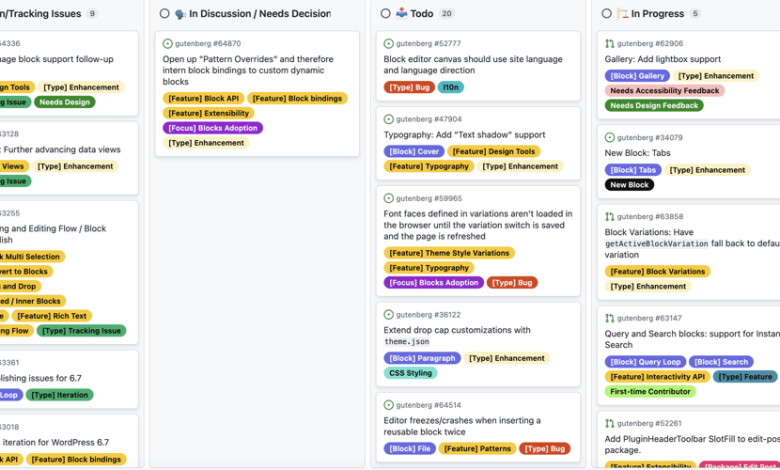Click '[Feature] Extensibility' label on #64870

[x=208, y=113]
